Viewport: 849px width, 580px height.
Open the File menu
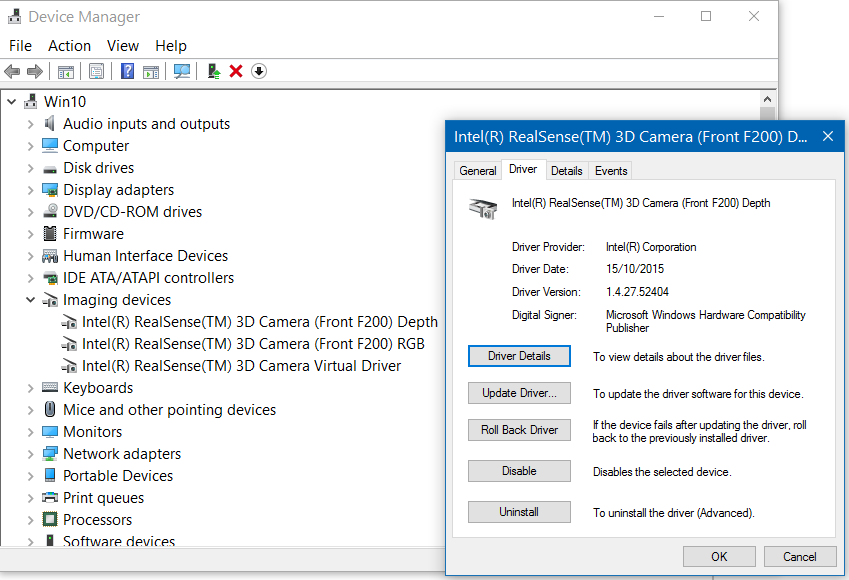pyautogui.click(x=21, y=46)
